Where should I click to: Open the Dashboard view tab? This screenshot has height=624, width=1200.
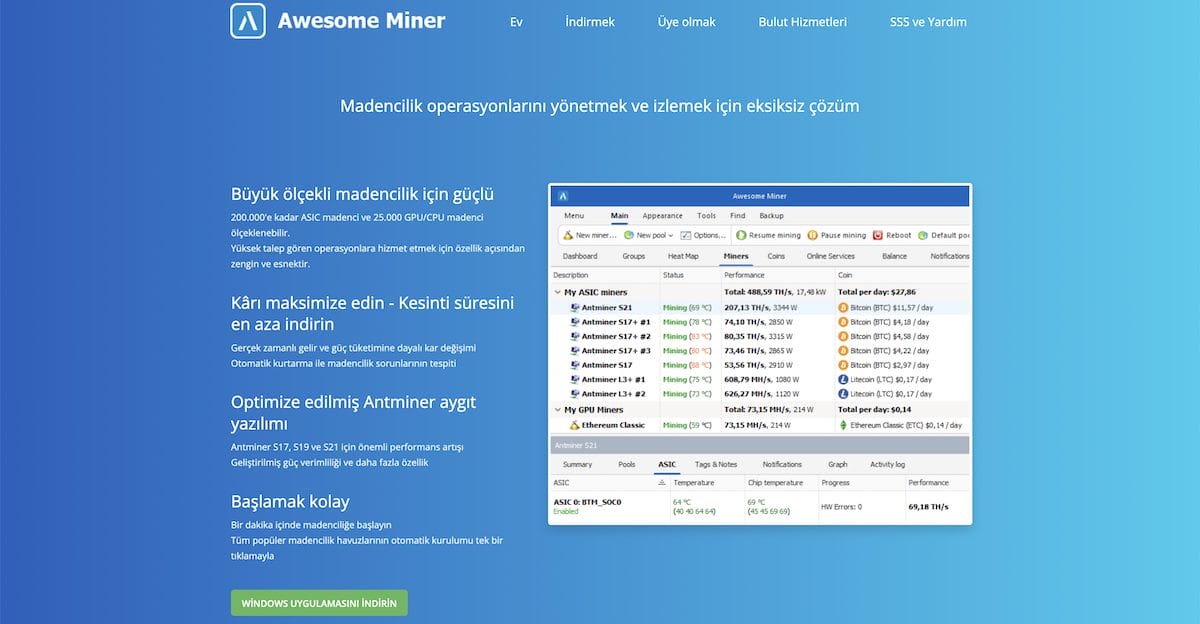(x=580, y=256)
